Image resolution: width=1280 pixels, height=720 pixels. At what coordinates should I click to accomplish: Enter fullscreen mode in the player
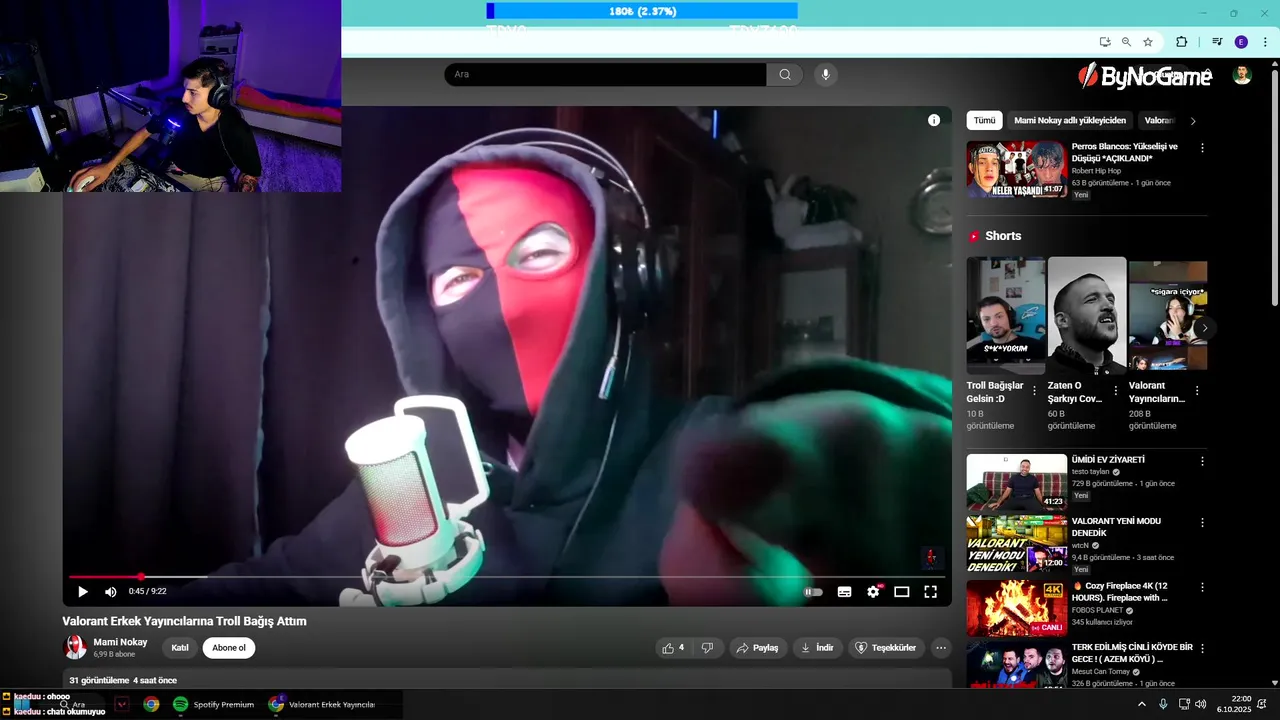point(930,592)
